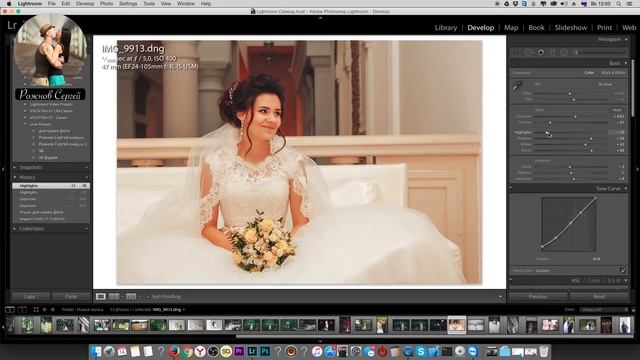The image size is (640, 360).
Task: Open Firefox from the Dock
Action: [174, 351]
